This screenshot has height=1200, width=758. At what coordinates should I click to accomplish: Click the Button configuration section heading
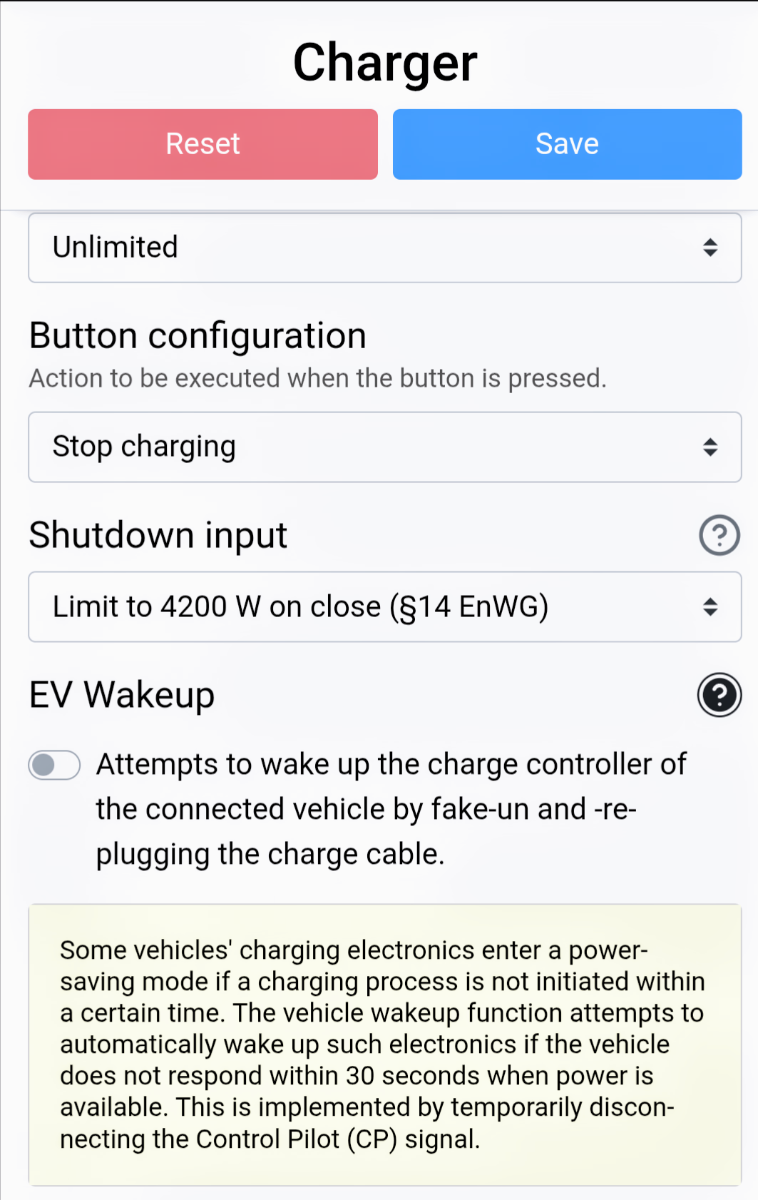click(x=198, y=336)
